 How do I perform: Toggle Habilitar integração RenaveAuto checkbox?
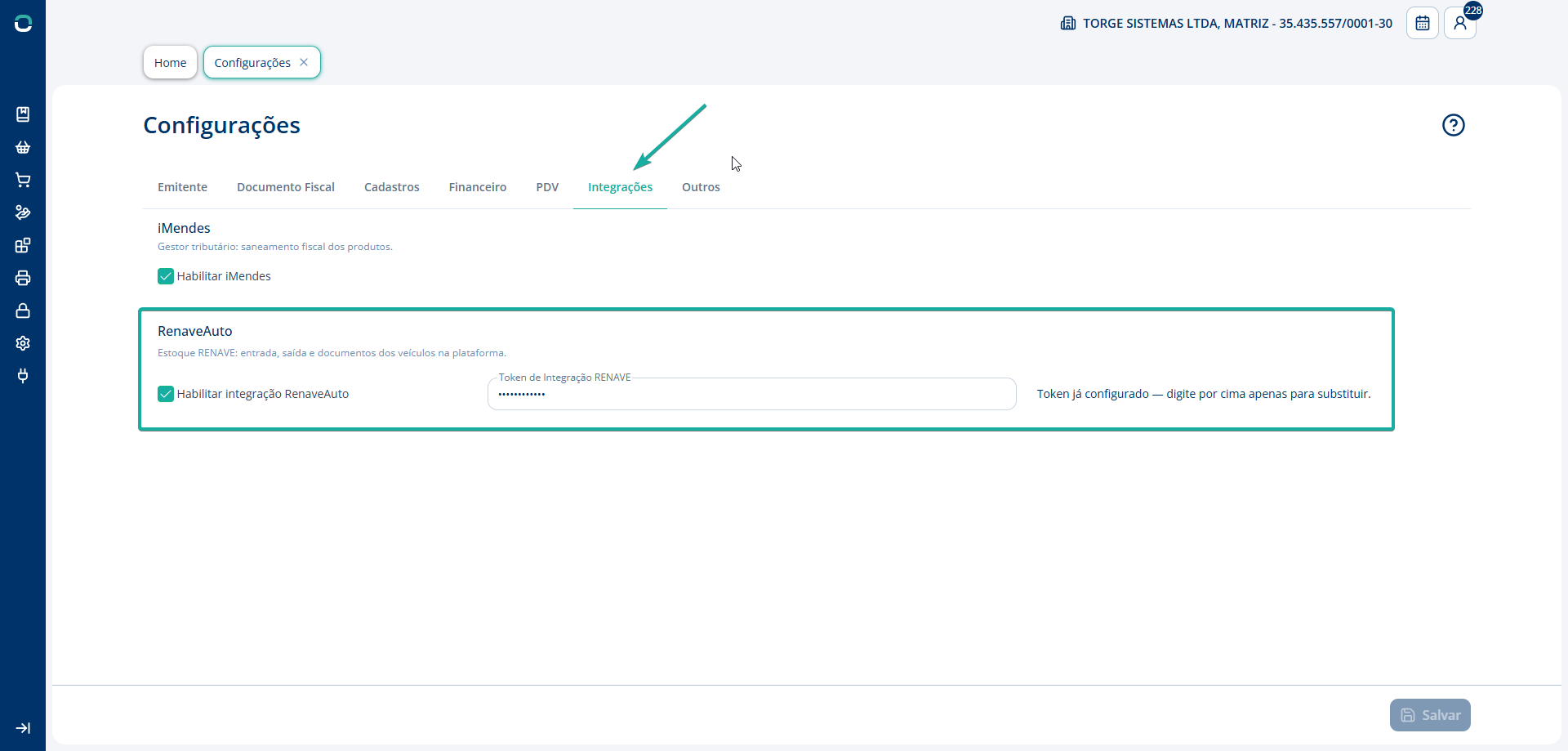(x=166, y=394)
